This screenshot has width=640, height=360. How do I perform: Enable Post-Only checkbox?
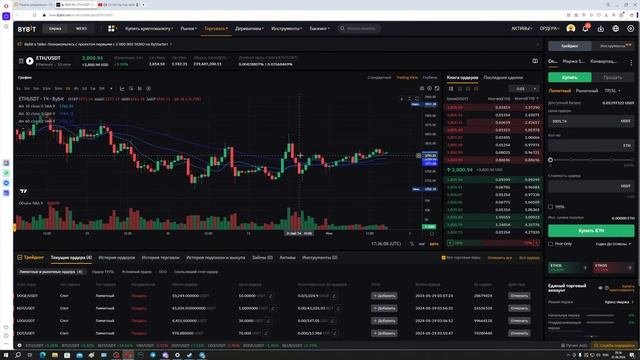(x=551, y=244)
